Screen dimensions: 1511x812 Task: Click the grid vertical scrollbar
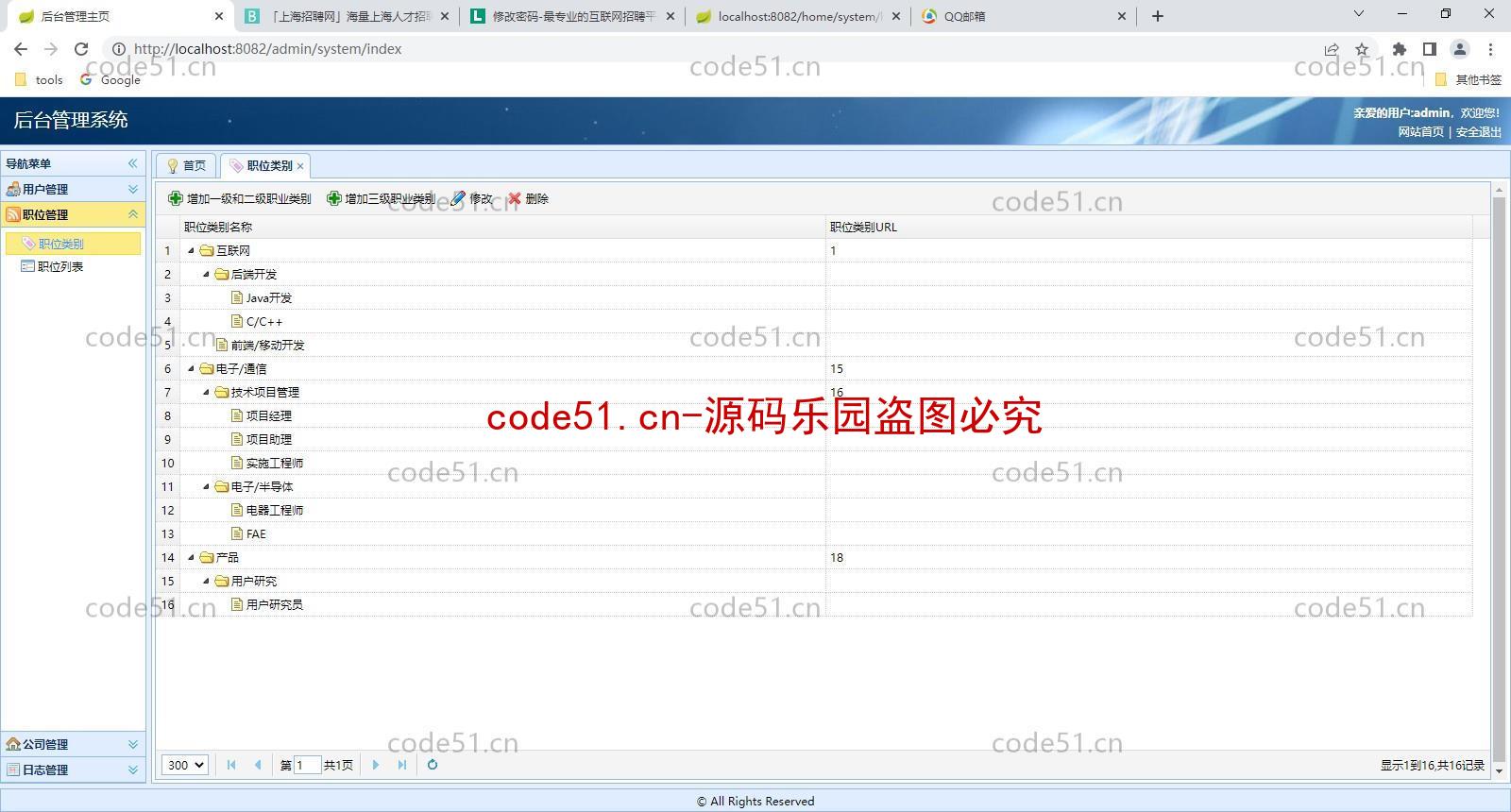coord(1499,480)
